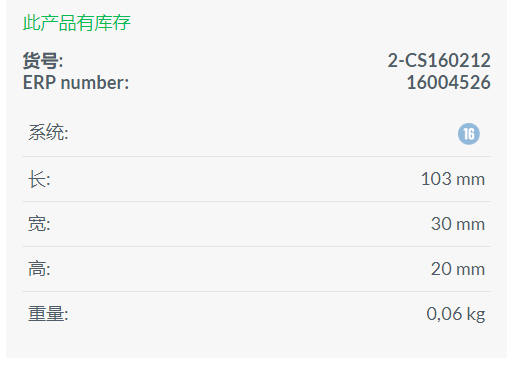Click the width specification row

click(x=256, y=224)
